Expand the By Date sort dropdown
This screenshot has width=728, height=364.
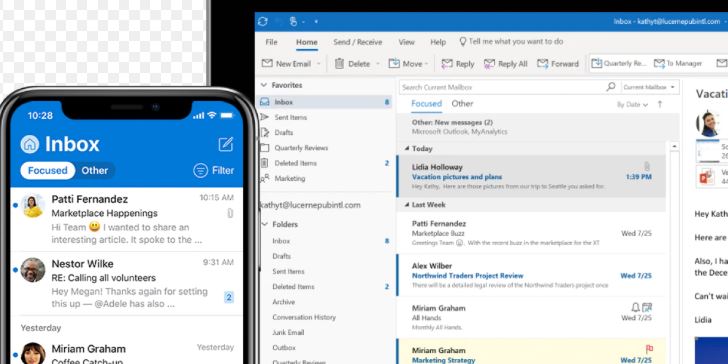tap(632, 105)
